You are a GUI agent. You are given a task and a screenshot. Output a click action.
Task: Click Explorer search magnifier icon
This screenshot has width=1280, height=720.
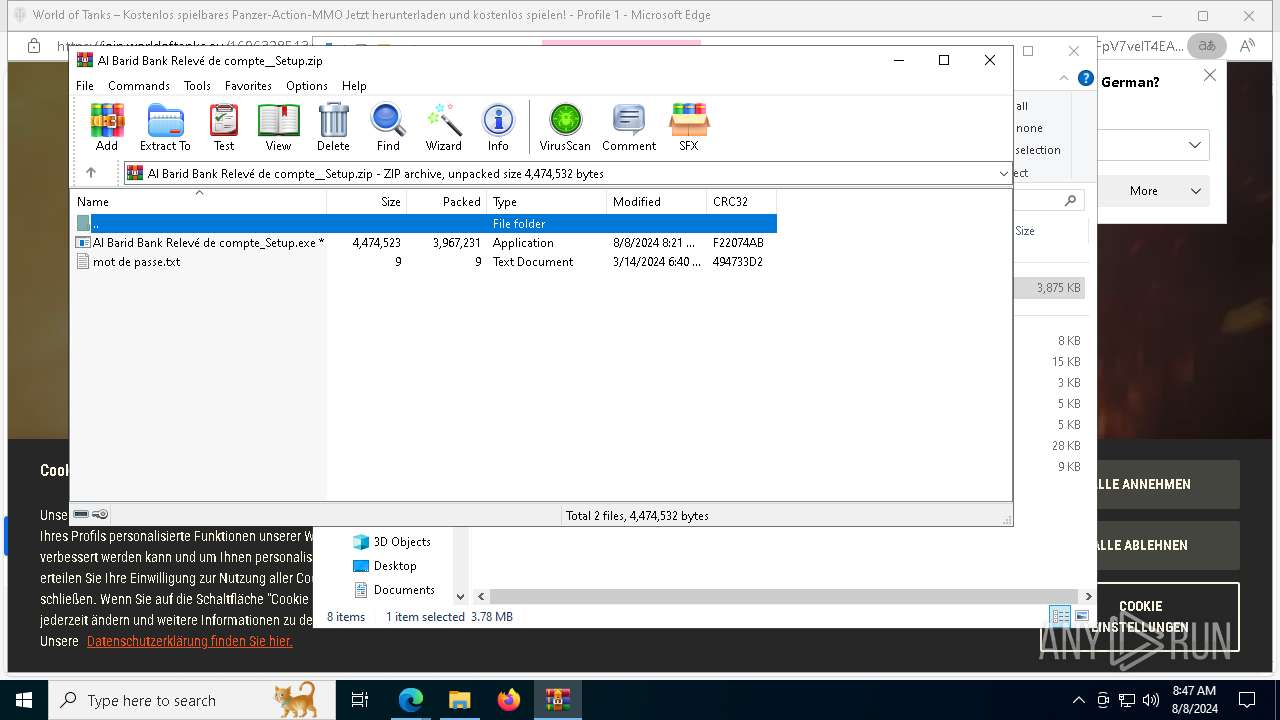click(x=1070, y=201)
